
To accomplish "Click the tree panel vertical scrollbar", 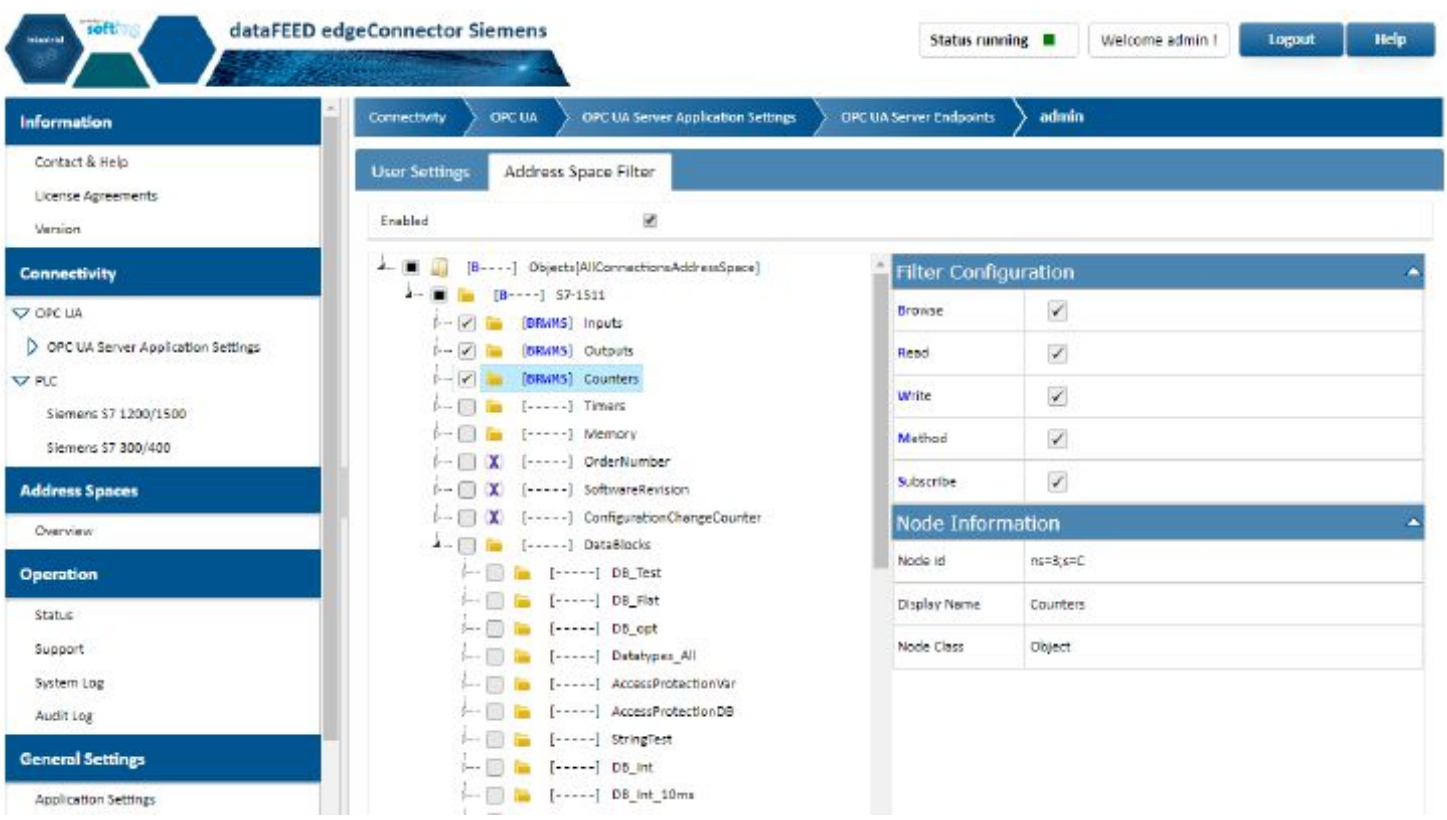I will pos(879,420).
